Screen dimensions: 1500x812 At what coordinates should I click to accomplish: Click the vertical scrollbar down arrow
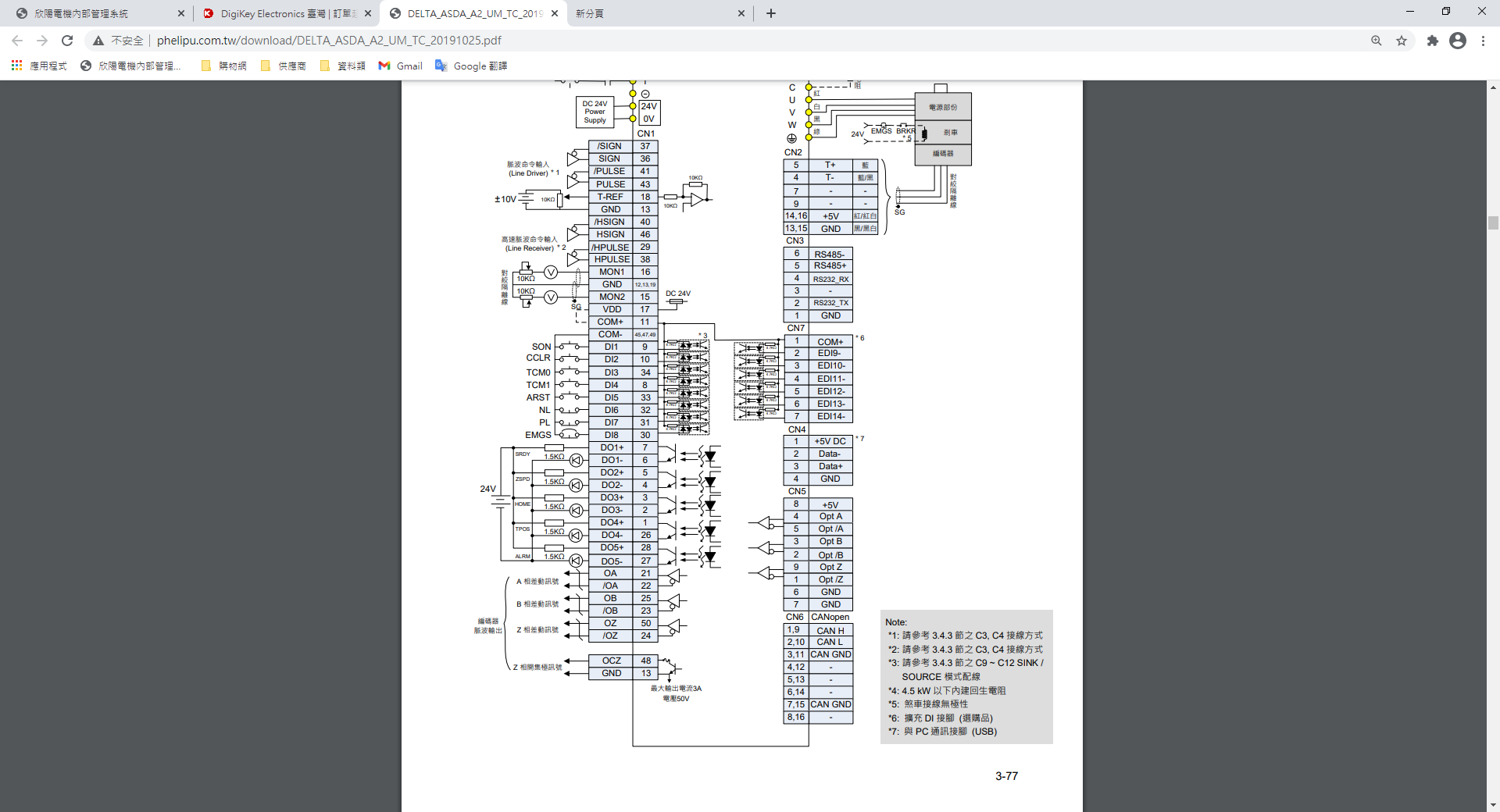pos(1493,805)
